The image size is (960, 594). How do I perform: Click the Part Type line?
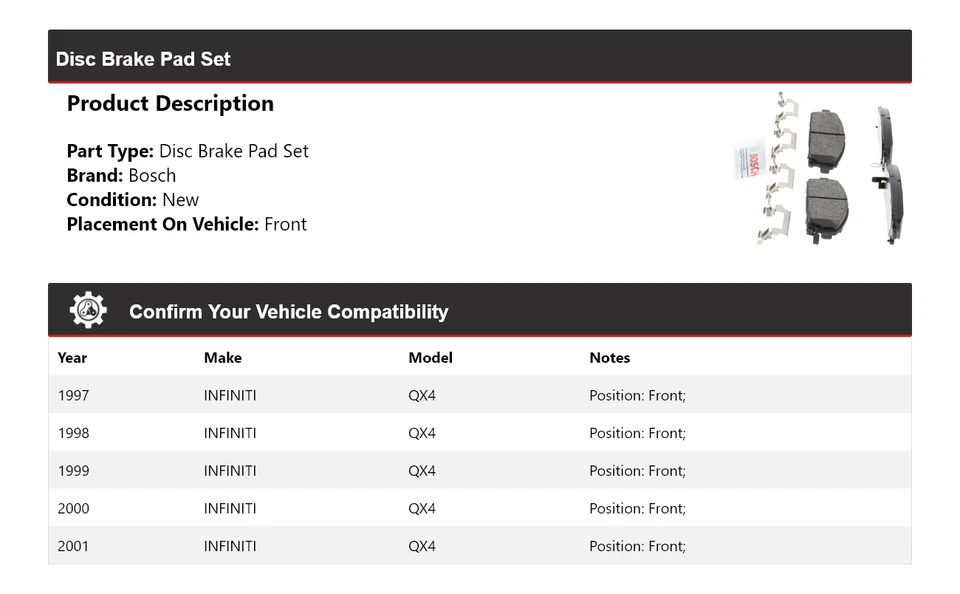coord(187,152)
